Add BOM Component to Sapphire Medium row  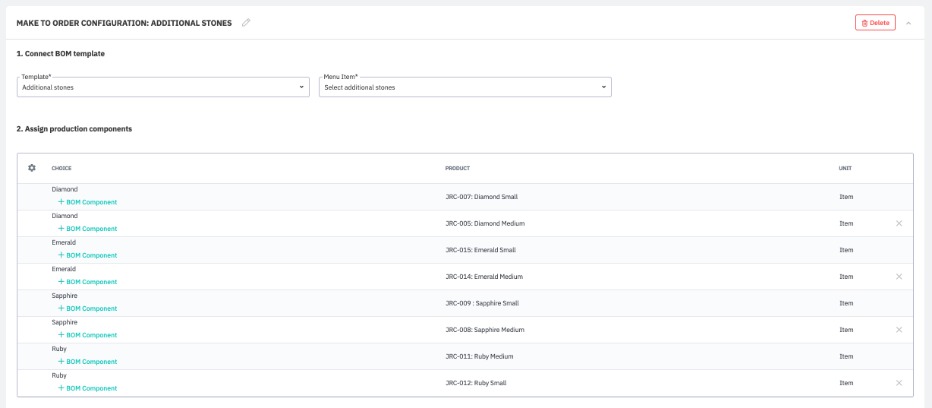(x=87, y=335)
